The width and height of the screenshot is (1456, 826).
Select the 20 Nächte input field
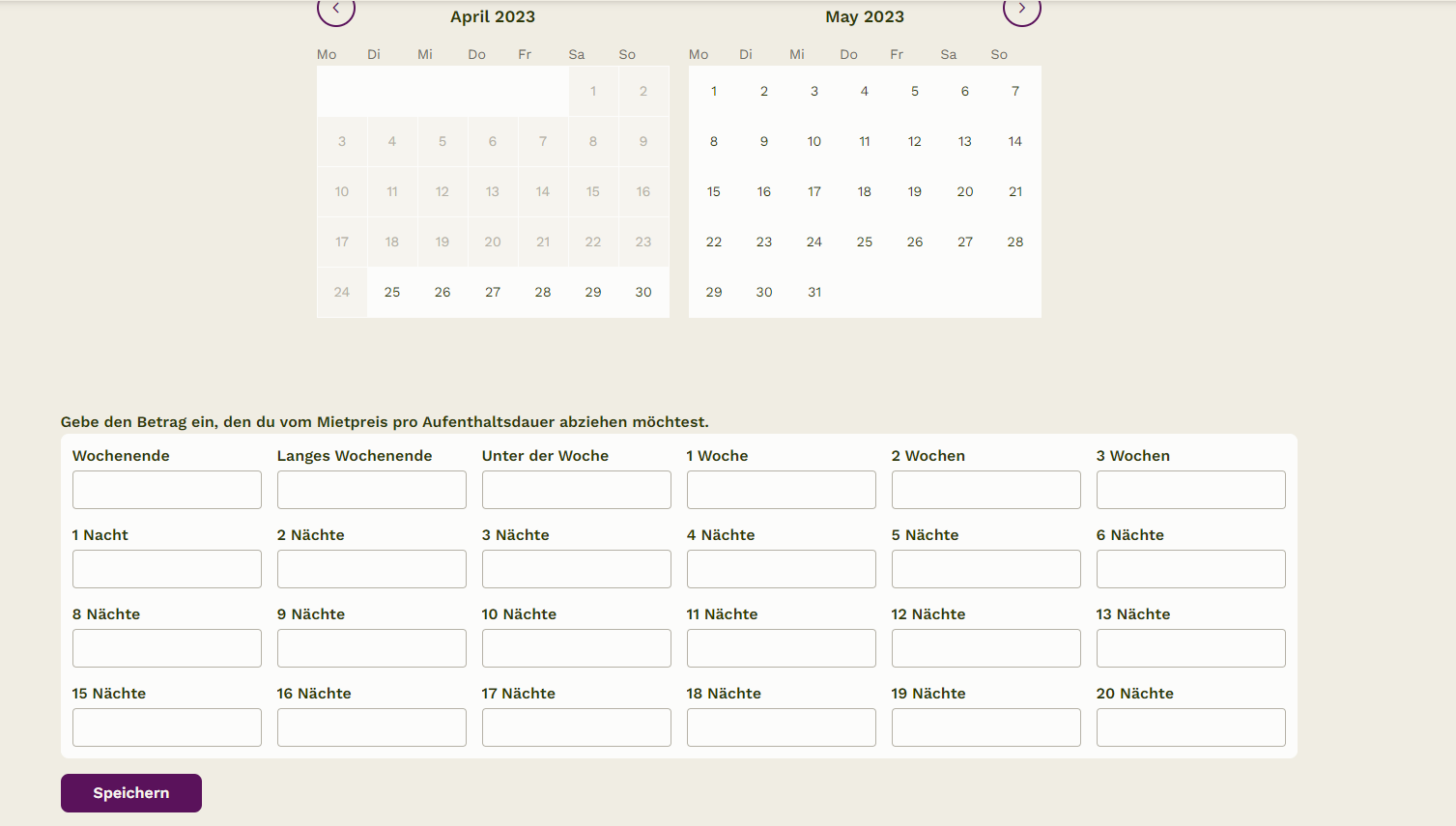click(1191, 727)
